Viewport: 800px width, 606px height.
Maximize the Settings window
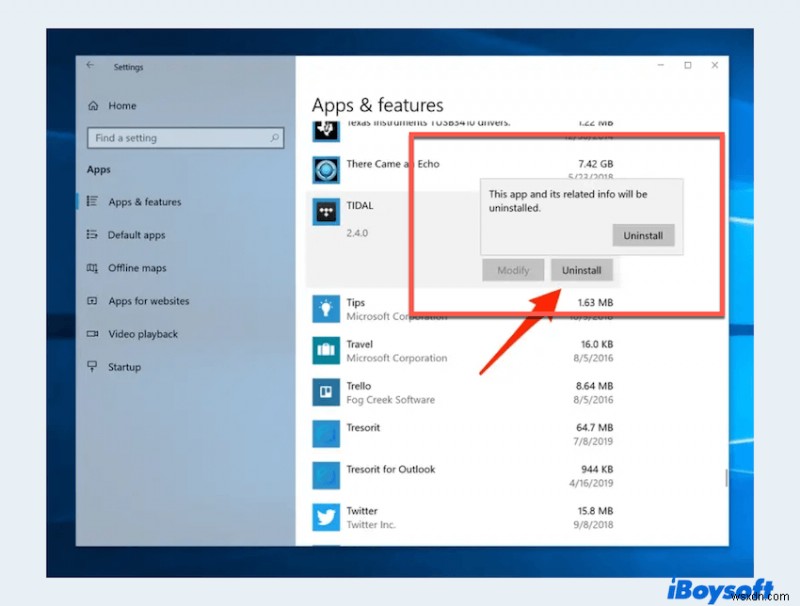688,65
